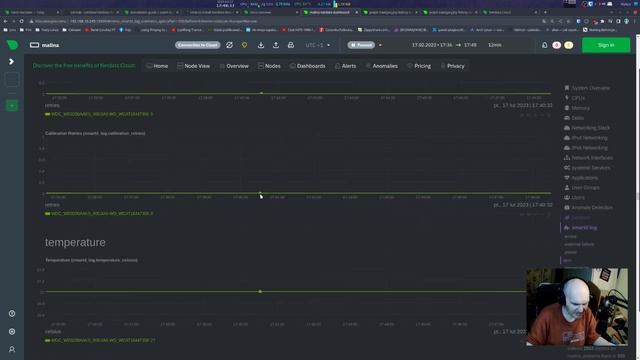Screen dimensions: 640x360
Task: Open a new browser tab with plus
Action: coord(545,12)
